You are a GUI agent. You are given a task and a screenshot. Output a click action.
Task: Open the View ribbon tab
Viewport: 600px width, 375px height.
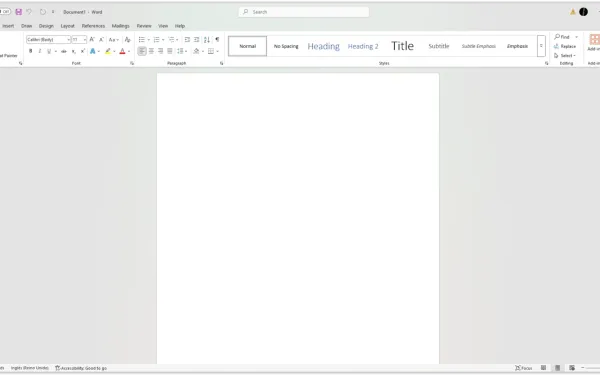pyautogui.click(x=163, y=26)
